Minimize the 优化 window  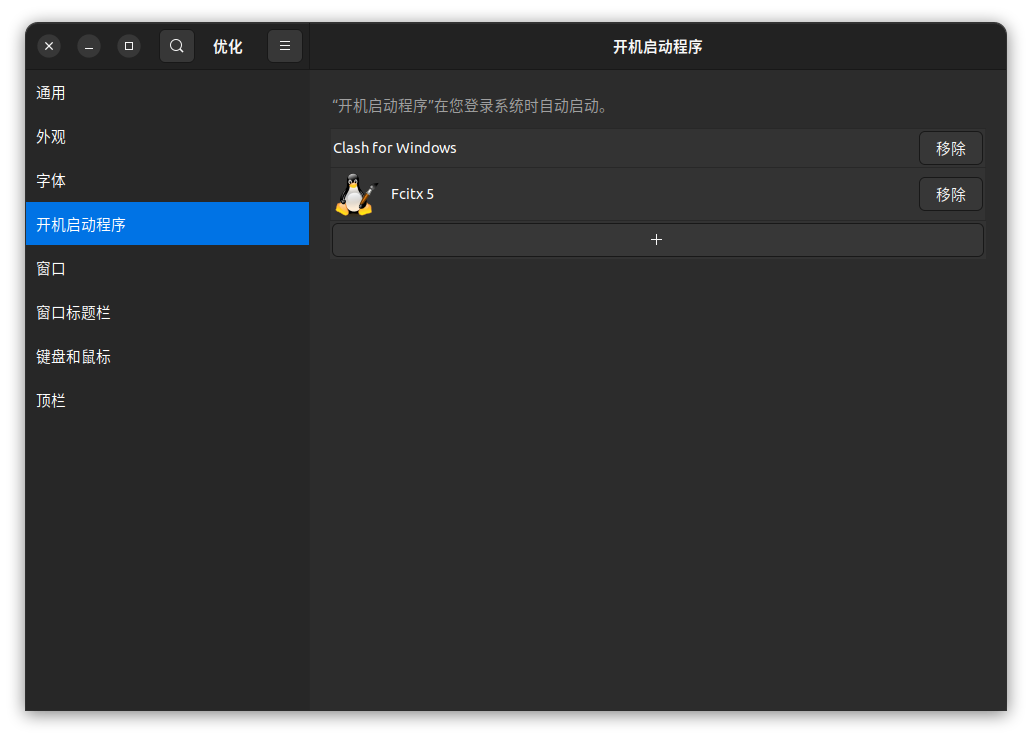click(89, 46)
